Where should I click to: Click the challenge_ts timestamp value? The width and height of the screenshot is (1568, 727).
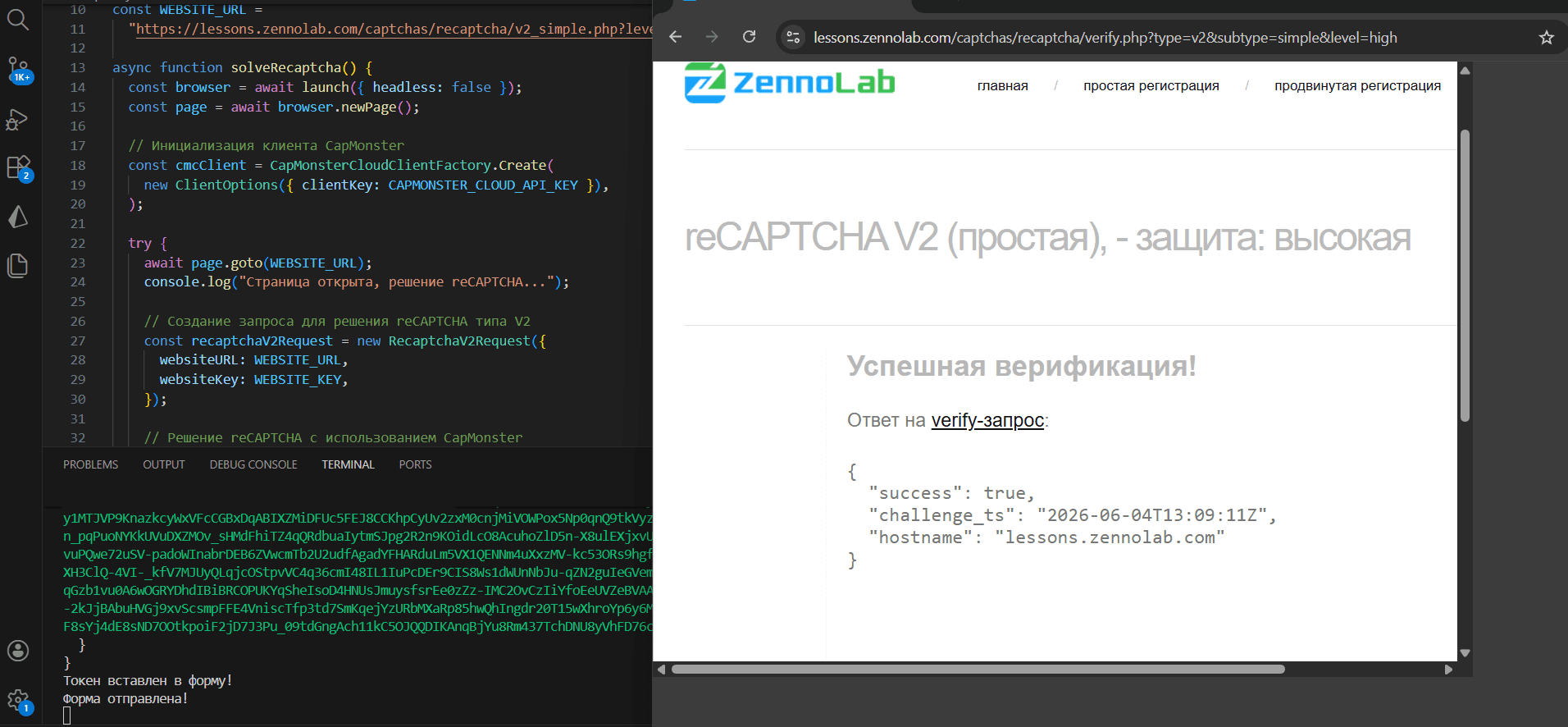[x=1151, y=515]
